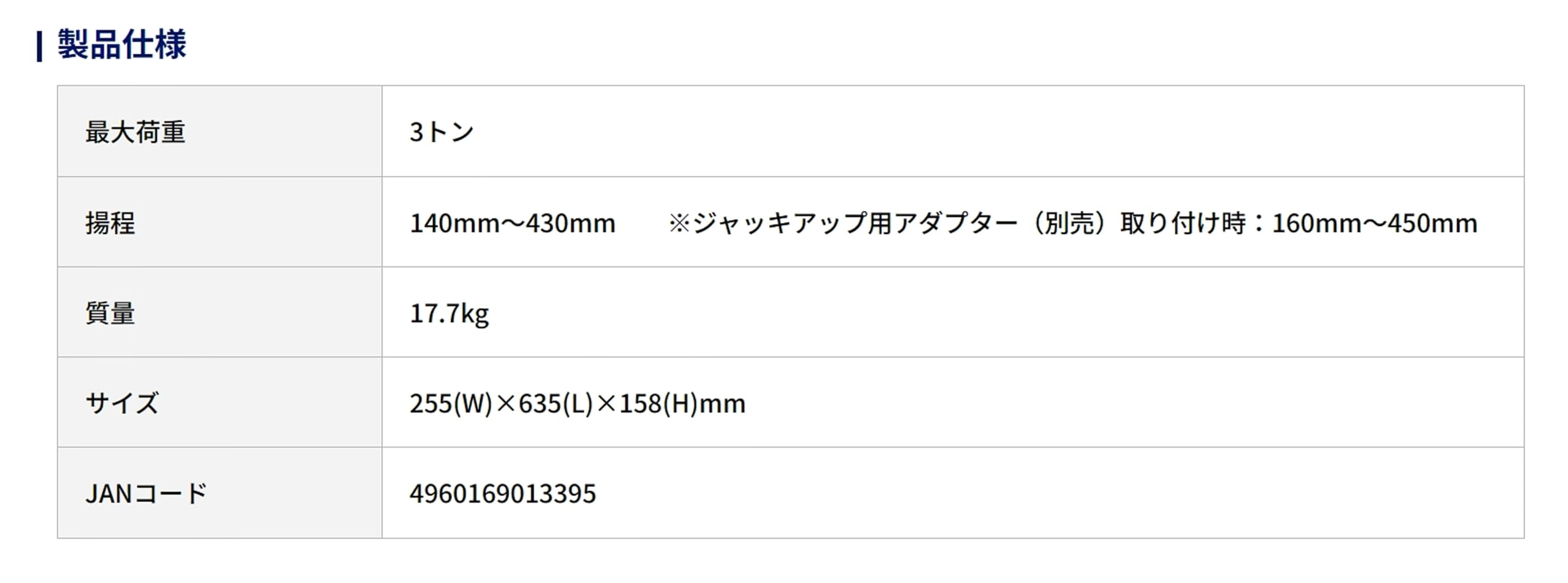Click the 17.7kg value text
Screen dimensions: 1568x583
449,314
